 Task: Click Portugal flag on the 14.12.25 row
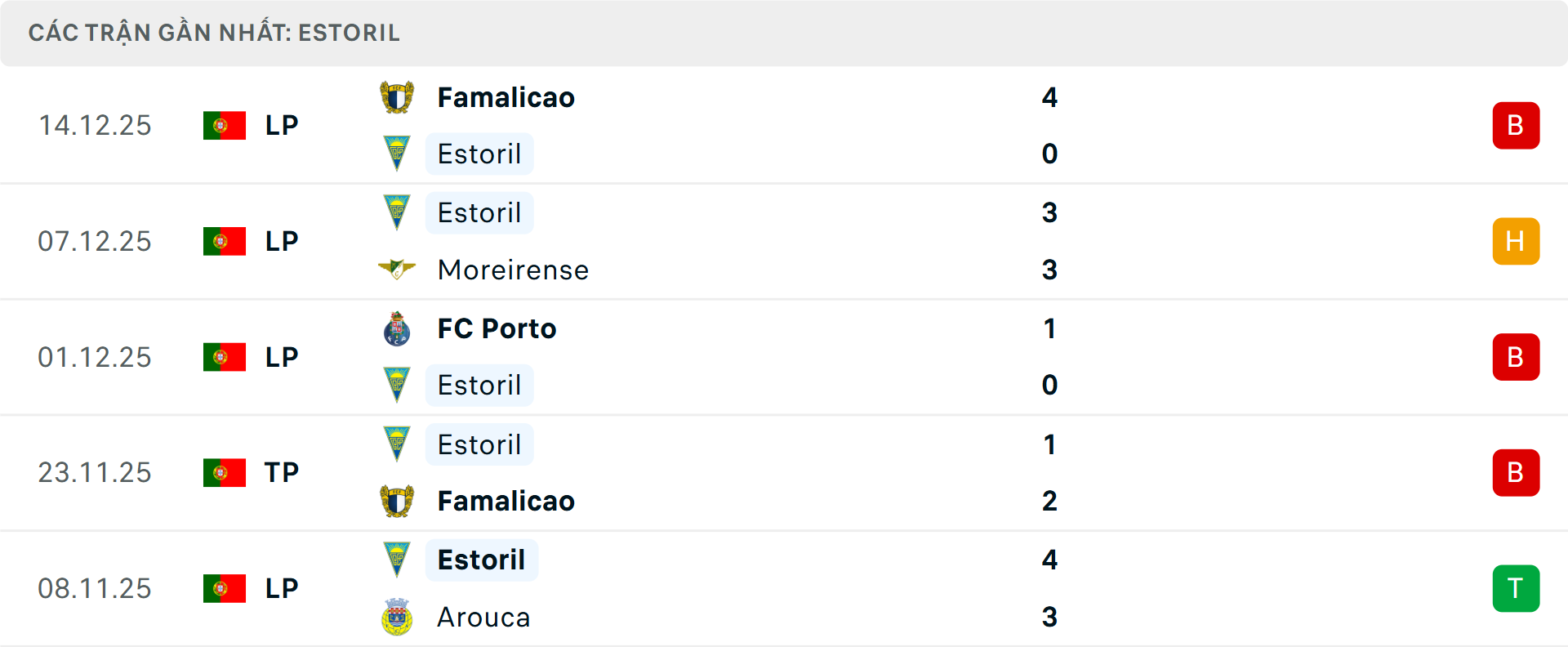point(225,126)
